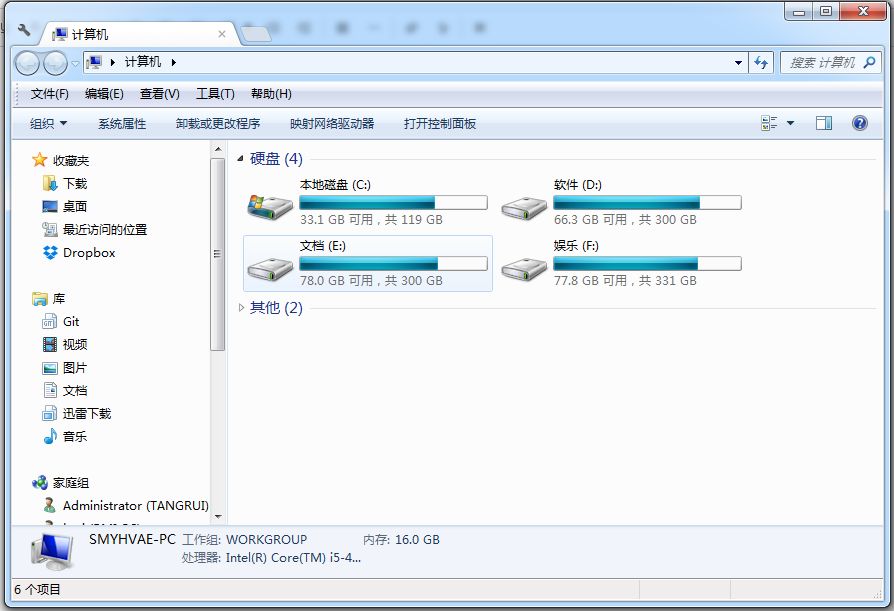Click the C: drive usage bar
The height and width of the screenshot is (611, 894).
point(393,202)
